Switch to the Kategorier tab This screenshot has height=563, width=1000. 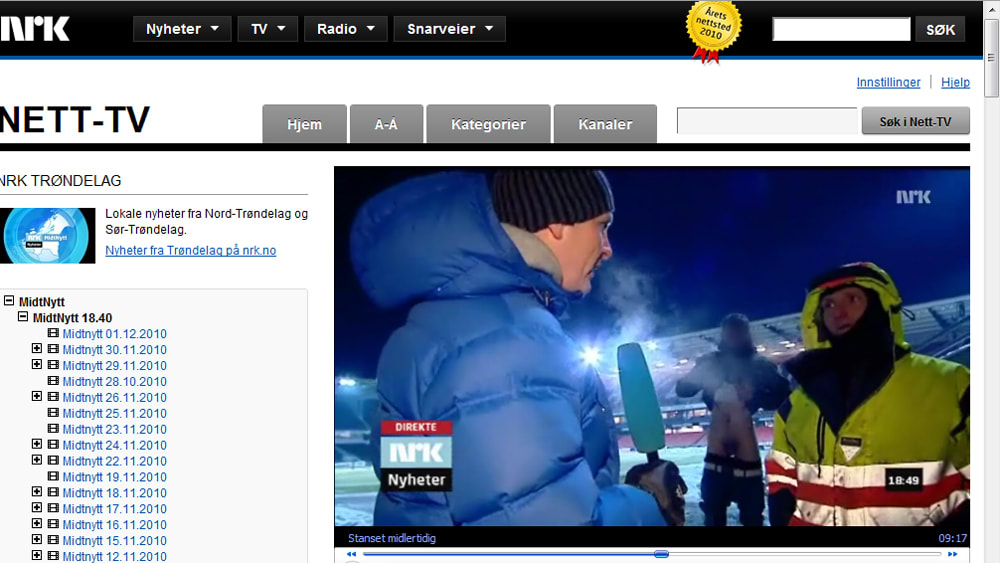coord(488,125)
